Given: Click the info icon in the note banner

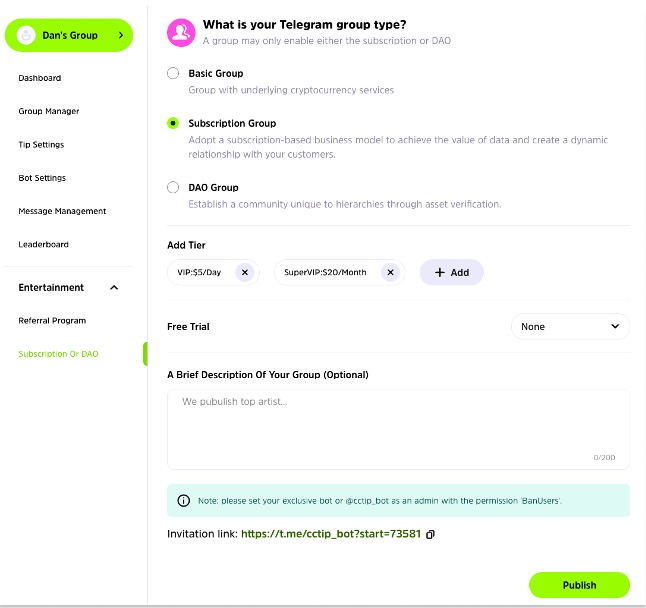Looking at the screenshot, I should tap(183, 500).
